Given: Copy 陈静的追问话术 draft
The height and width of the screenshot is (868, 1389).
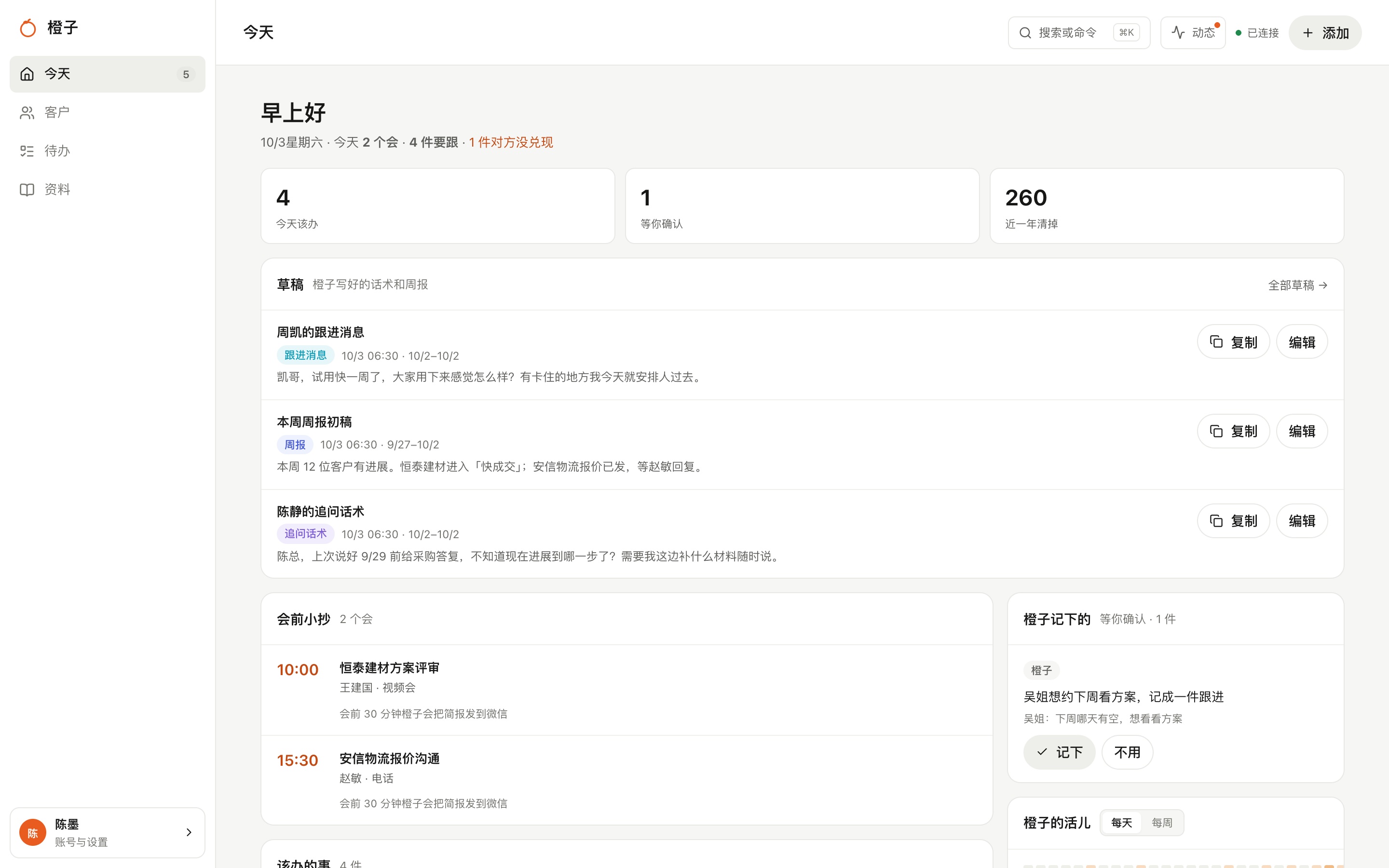Looking at the screenshot, I should [x=1233, y=521].
